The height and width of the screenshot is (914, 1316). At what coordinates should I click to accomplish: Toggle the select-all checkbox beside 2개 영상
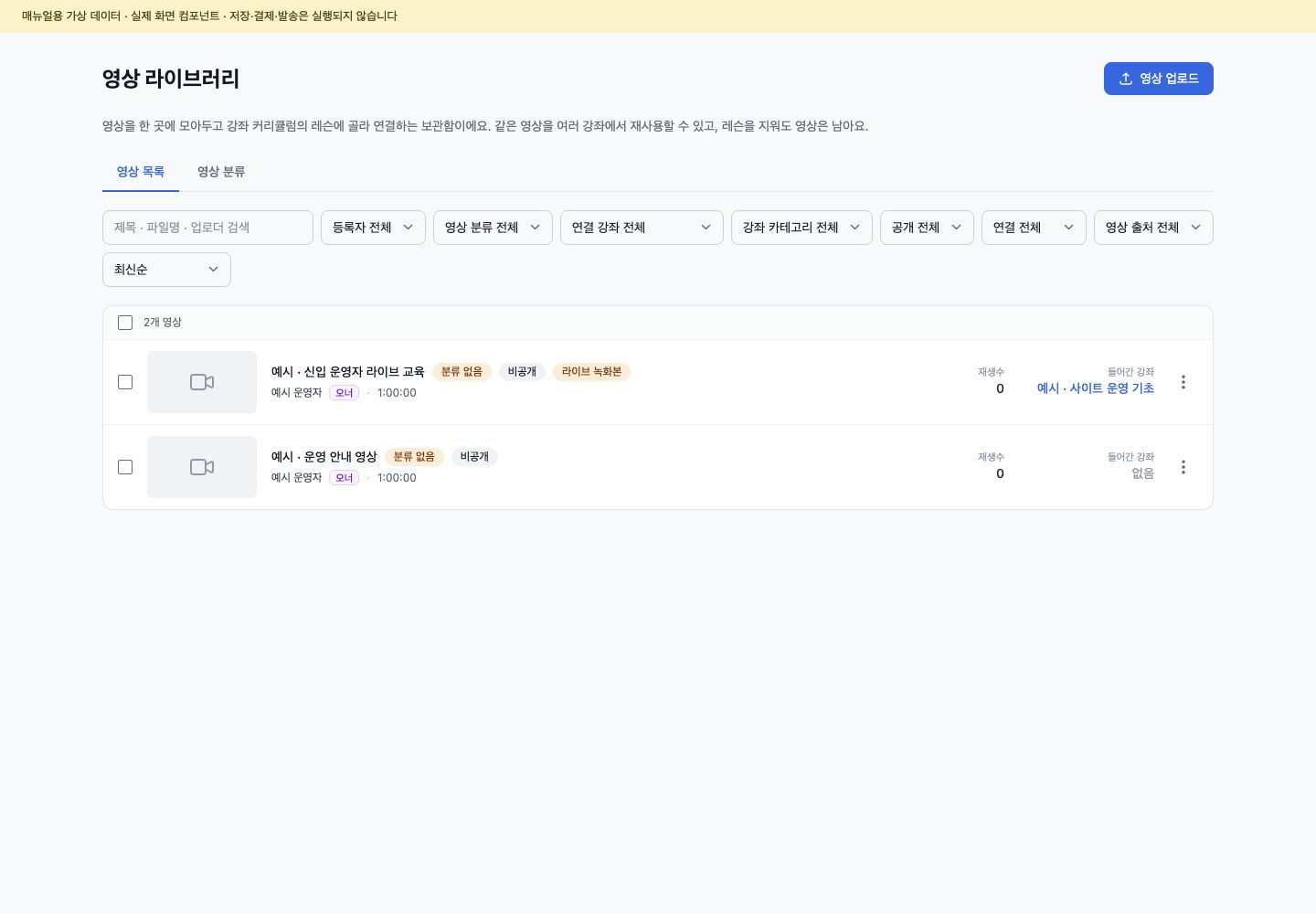pos(125,323)
